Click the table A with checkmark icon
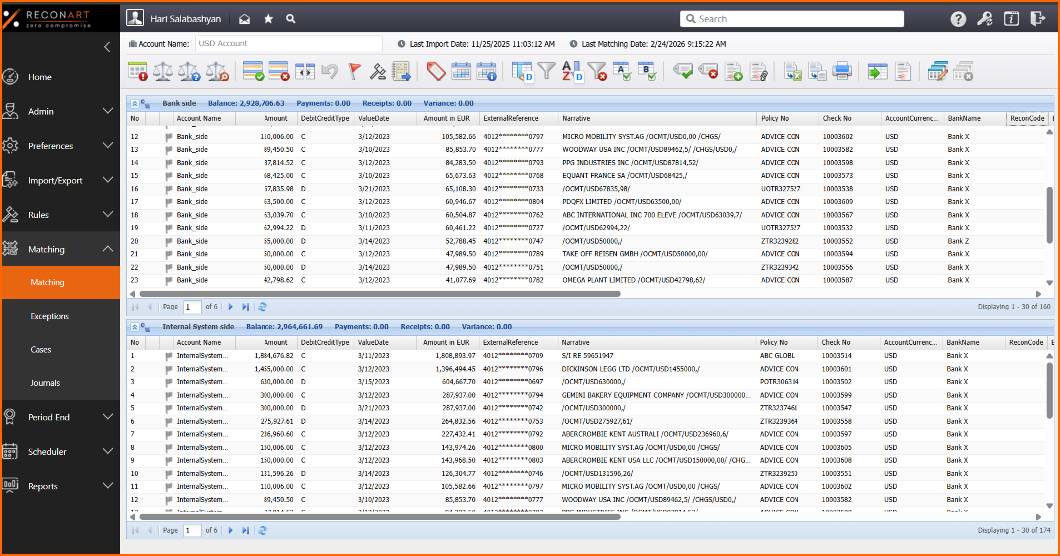Viewport: 1060px width, 556px height. click(622, 71)
